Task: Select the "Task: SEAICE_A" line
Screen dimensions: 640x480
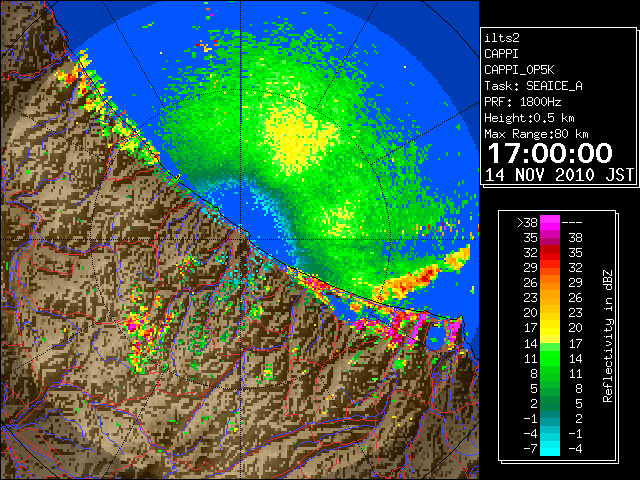Action: (x=533, y=86)
